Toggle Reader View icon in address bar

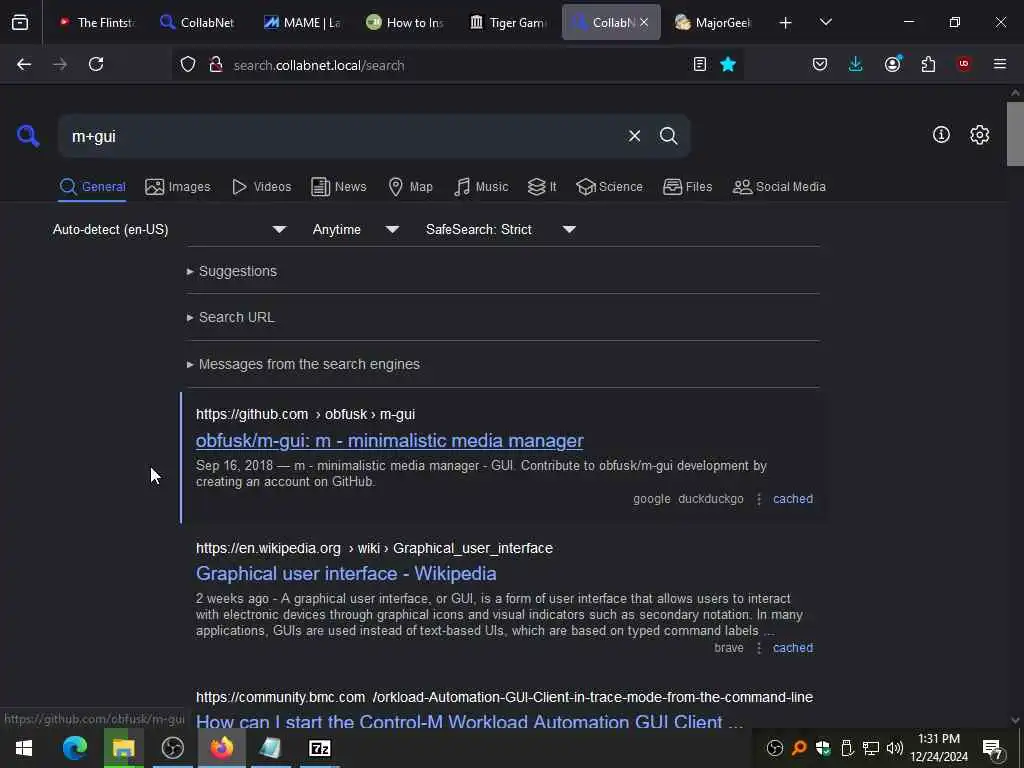point(699,64)
